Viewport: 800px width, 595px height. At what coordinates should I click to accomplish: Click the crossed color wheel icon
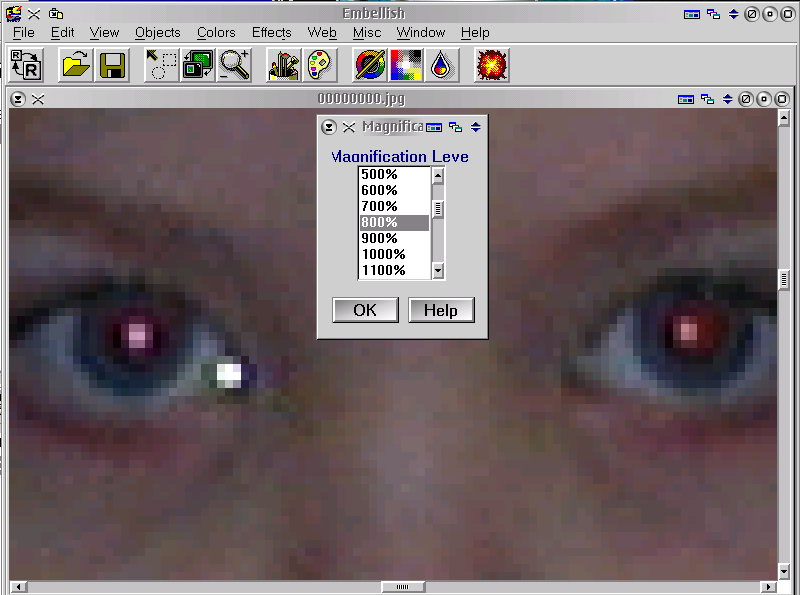click(x=370, y=65)
